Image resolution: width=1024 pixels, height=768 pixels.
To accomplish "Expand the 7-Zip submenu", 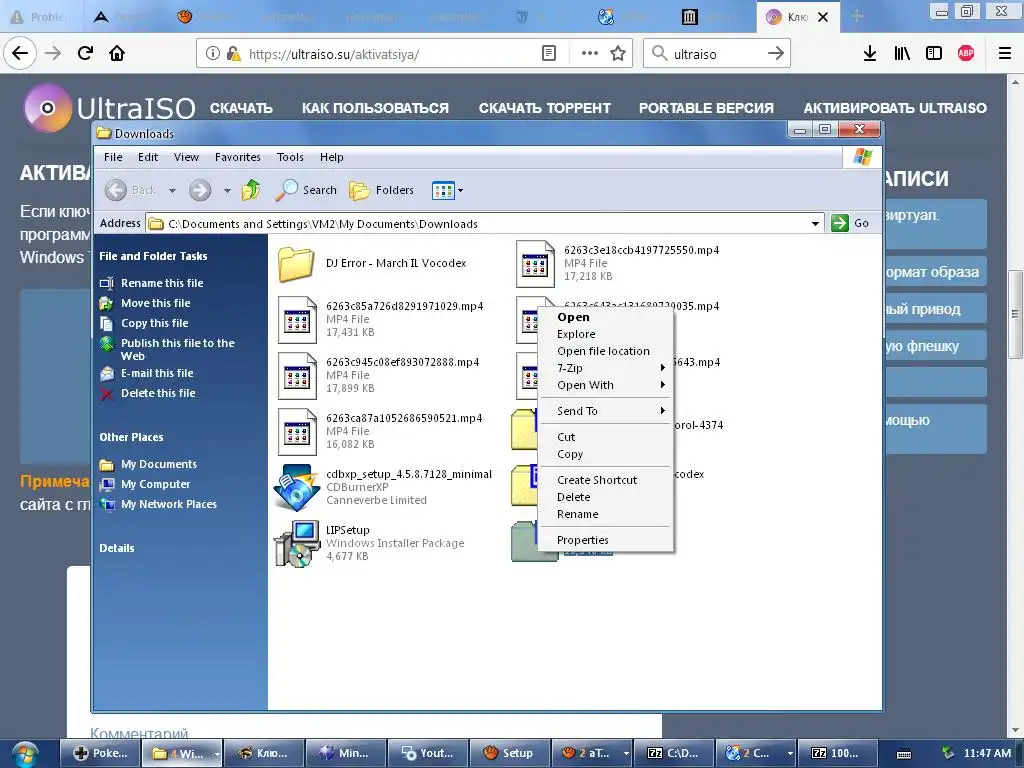I will click(605, 368).
